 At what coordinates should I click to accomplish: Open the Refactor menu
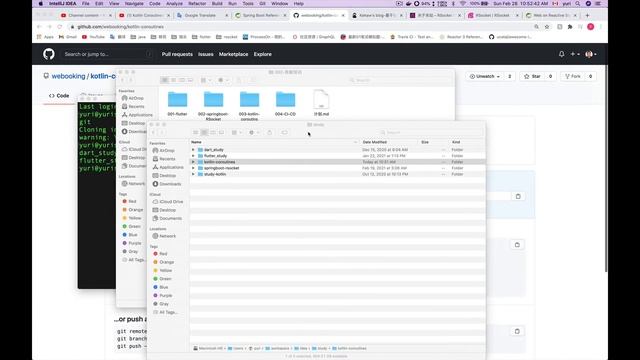(197, 4)
